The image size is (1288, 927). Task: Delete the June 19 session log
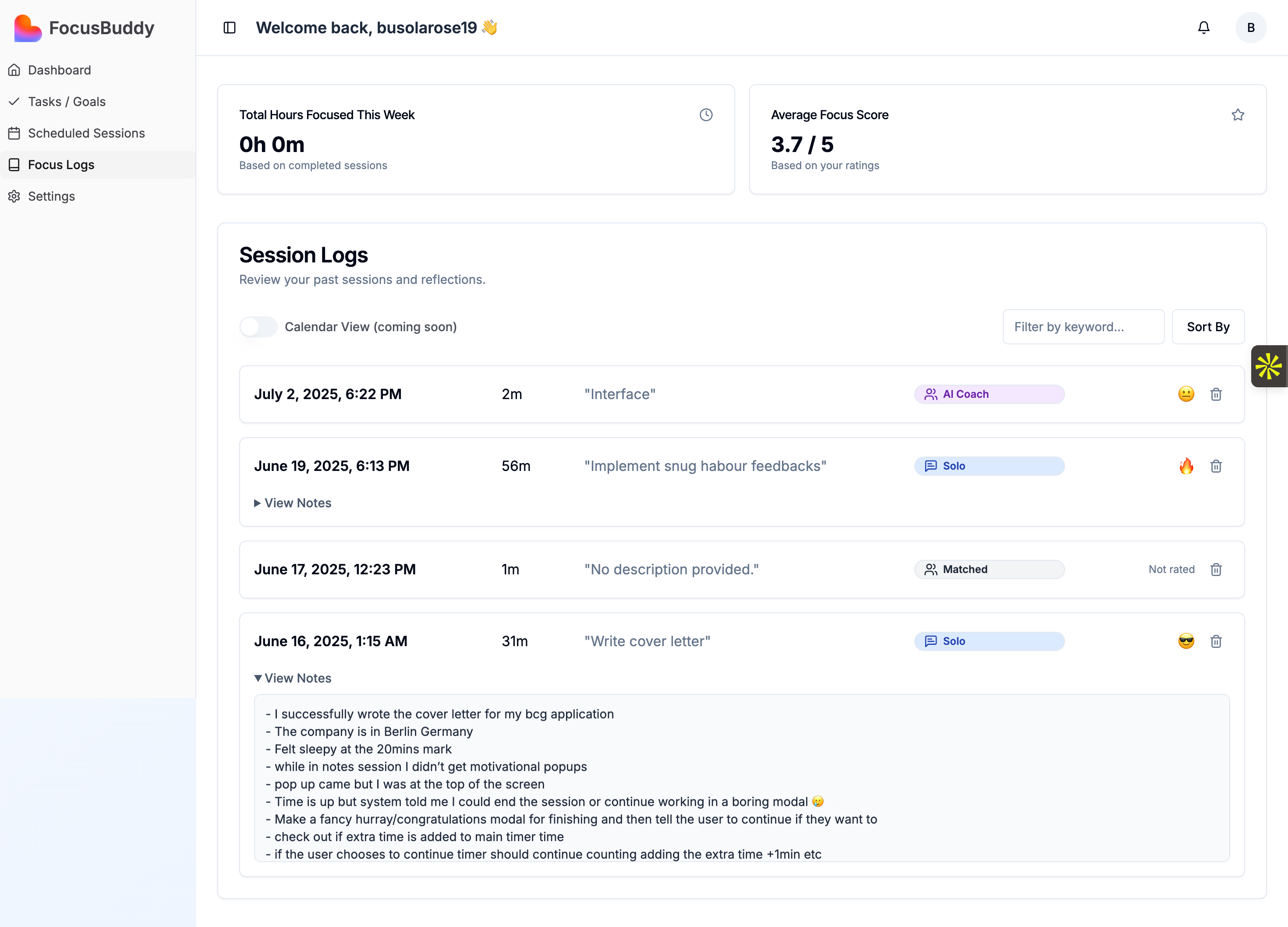(1216, 466)
